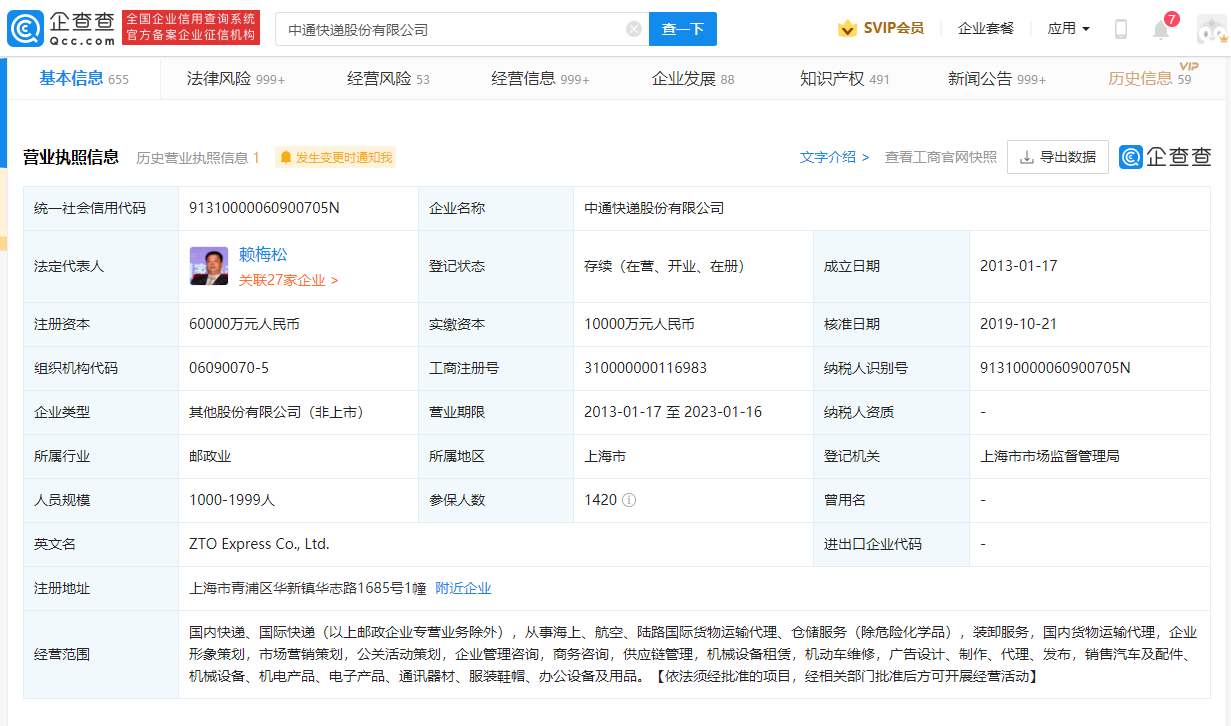Switch to the 经营信息 tab
The height and width of the screenshot is (726, 1231).
[540, 78]
